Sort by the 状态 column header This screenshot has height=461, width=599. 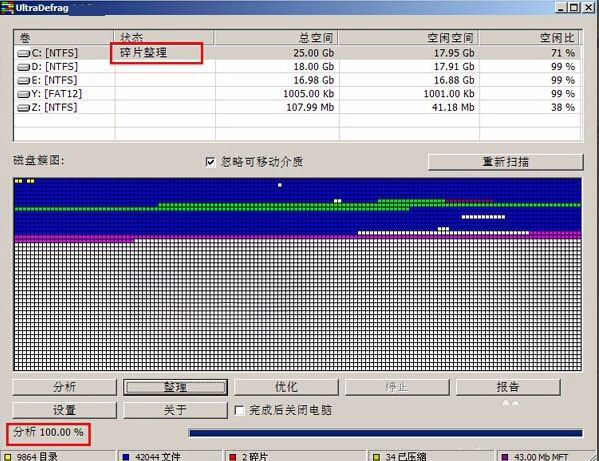pyautogui.click(x=164, y=37)
